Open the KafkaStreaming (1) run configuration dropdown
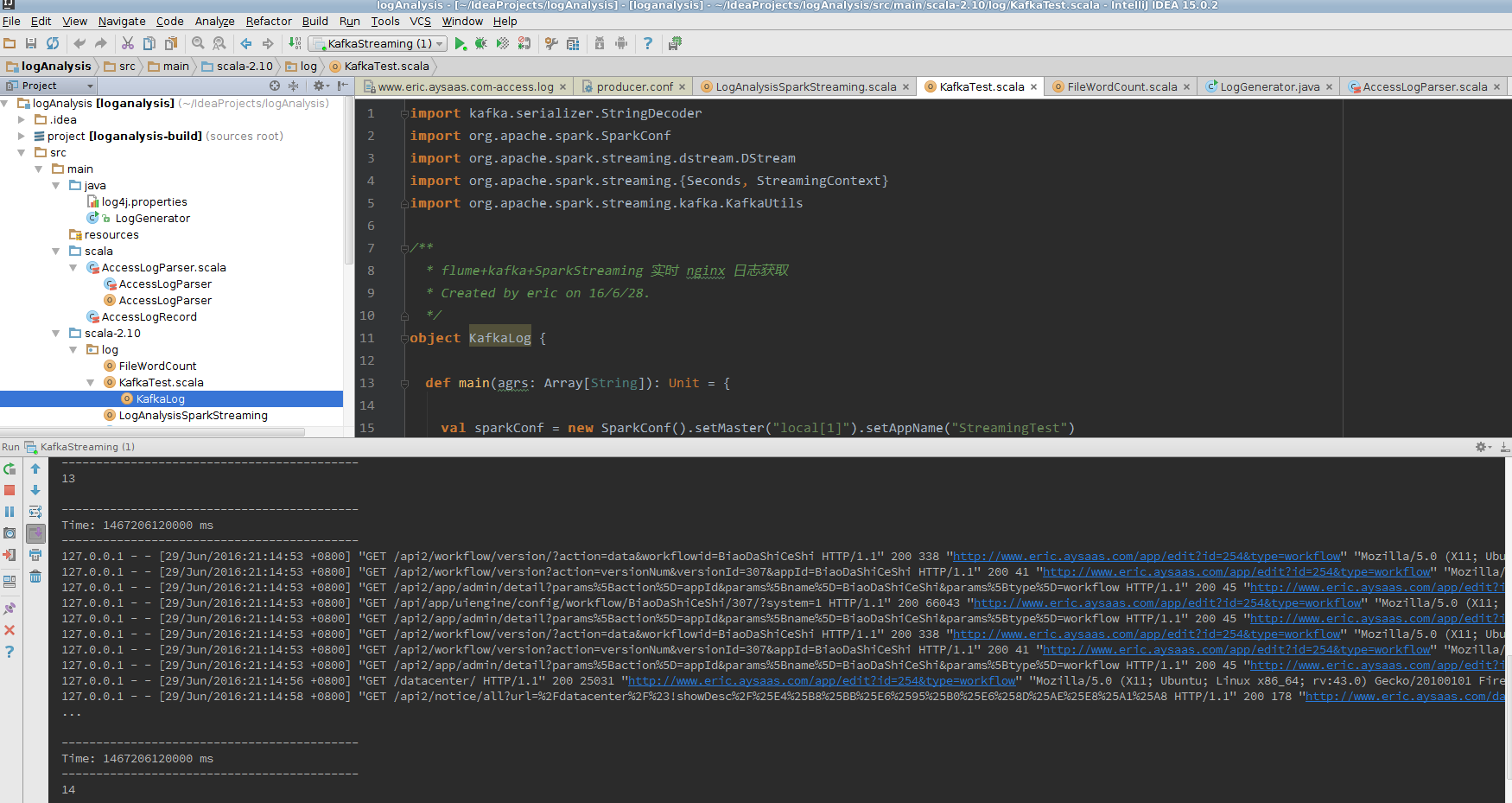Viewport: 1512px width, 803px height. pyautogui.click(x=378, y=43)
